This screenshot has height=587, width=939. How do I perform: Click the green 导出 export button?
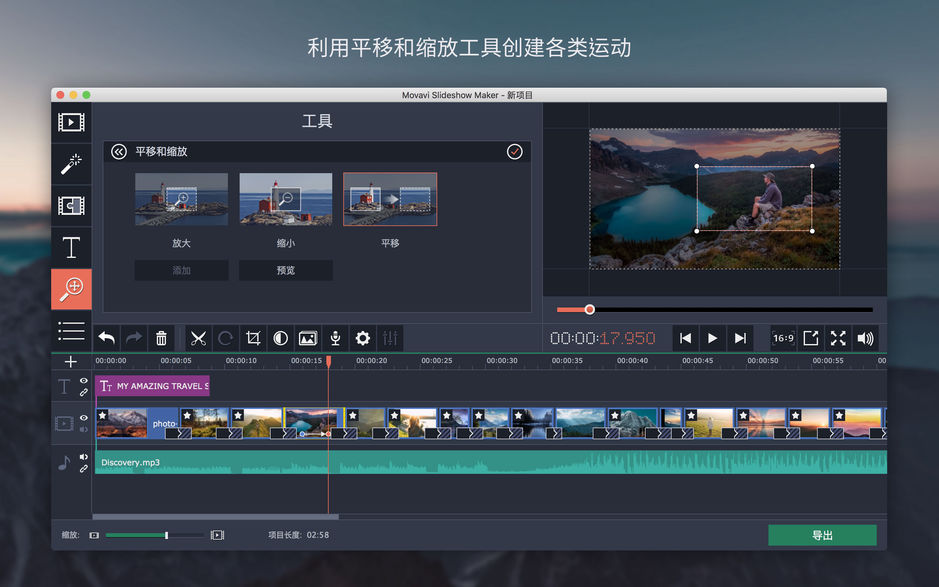click(822, 535)
